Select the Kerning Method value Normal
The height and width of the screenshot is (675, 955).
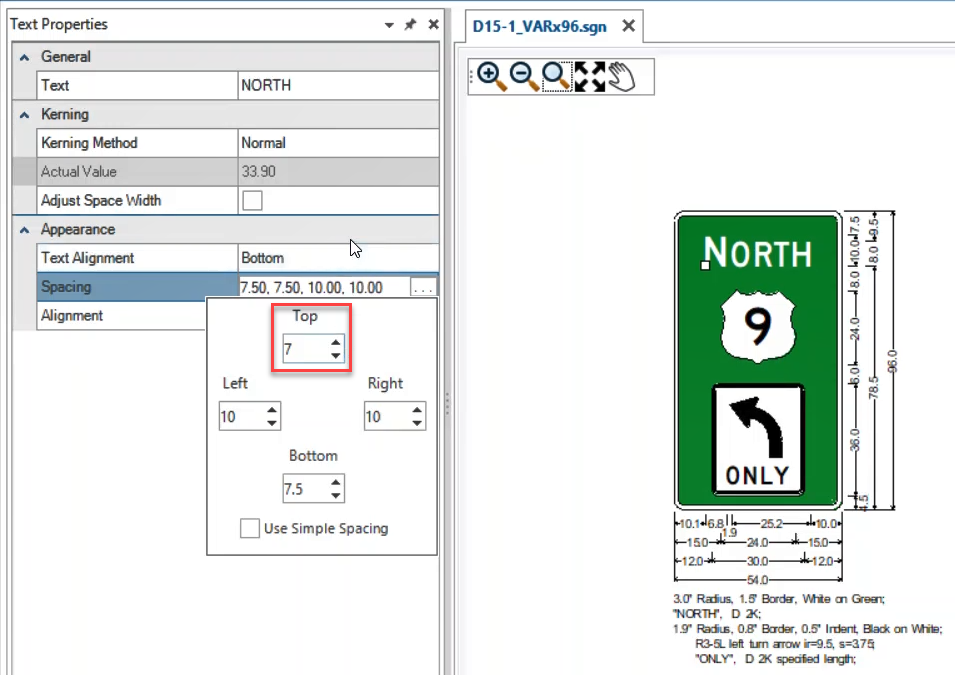coord(337,143)
